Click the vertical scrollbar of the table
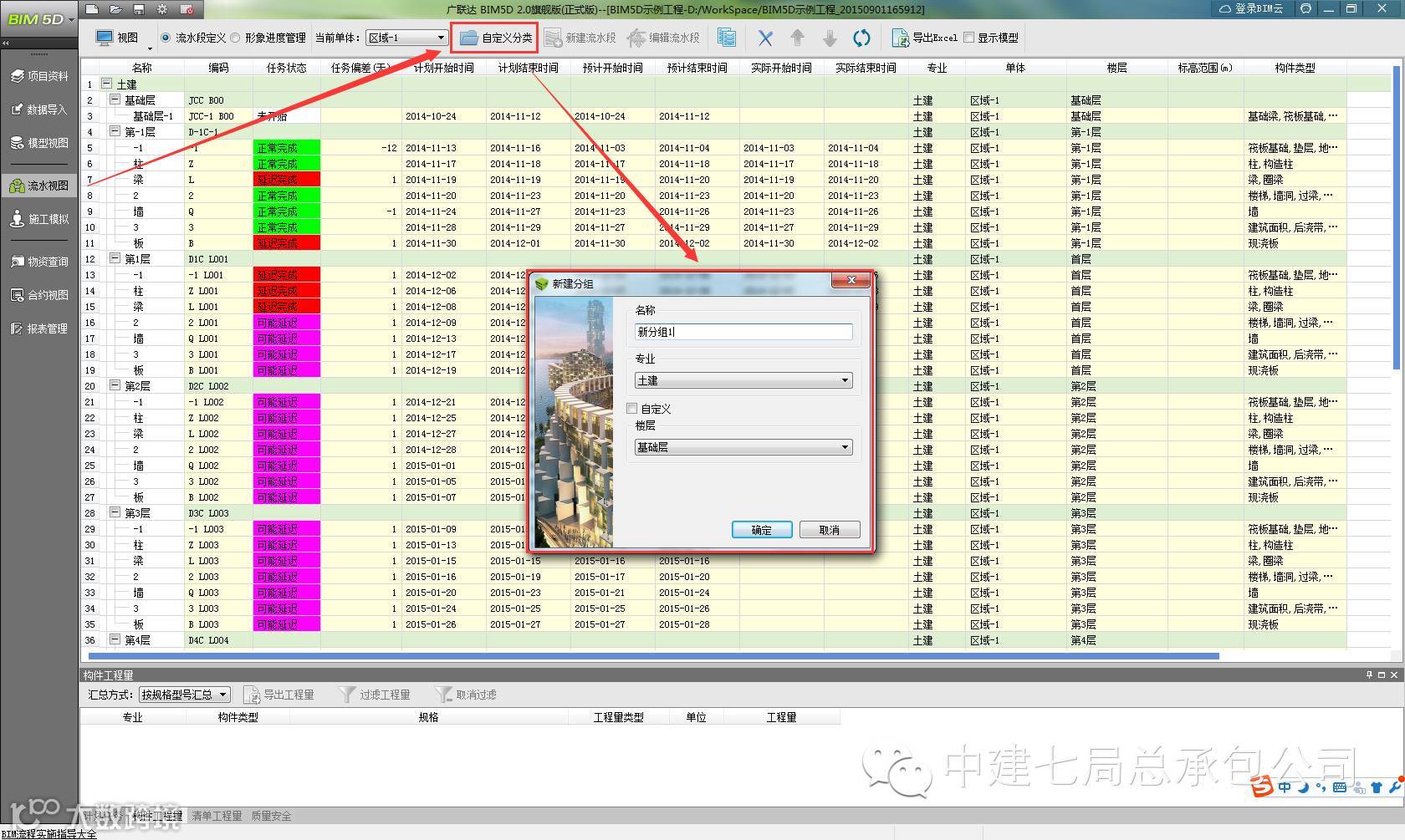1405x840 pixels. [x=1398, y=217]
